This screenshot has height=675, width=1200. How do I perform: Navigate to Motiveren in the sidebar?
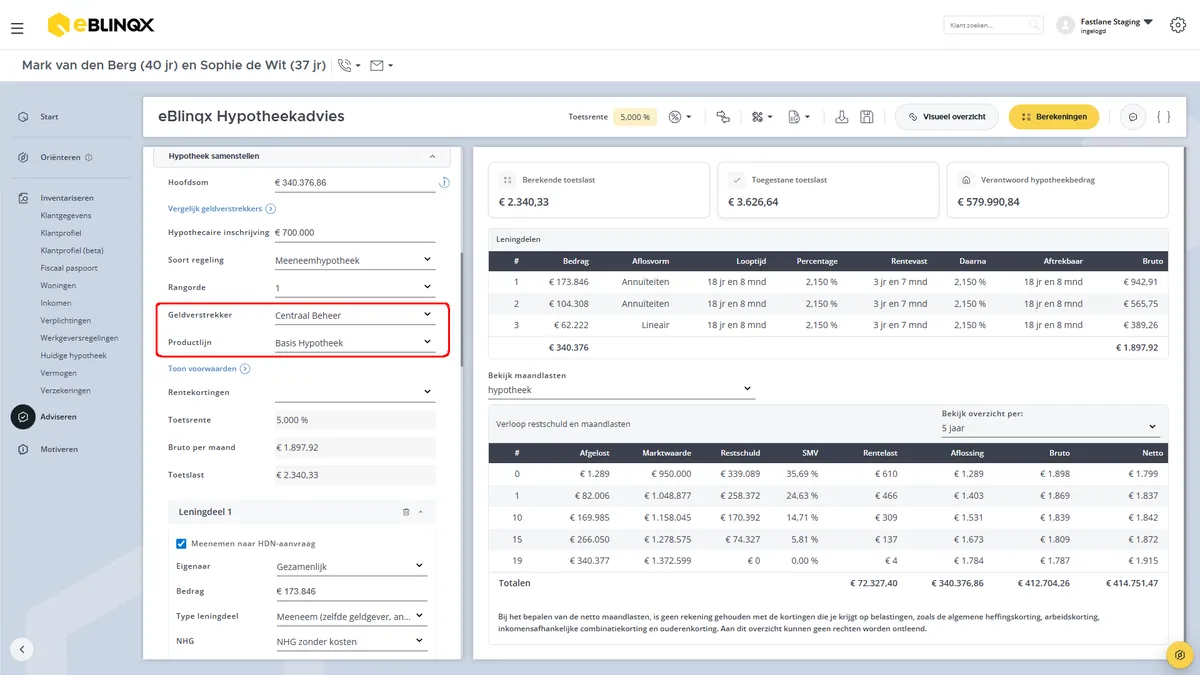[58, 450]
